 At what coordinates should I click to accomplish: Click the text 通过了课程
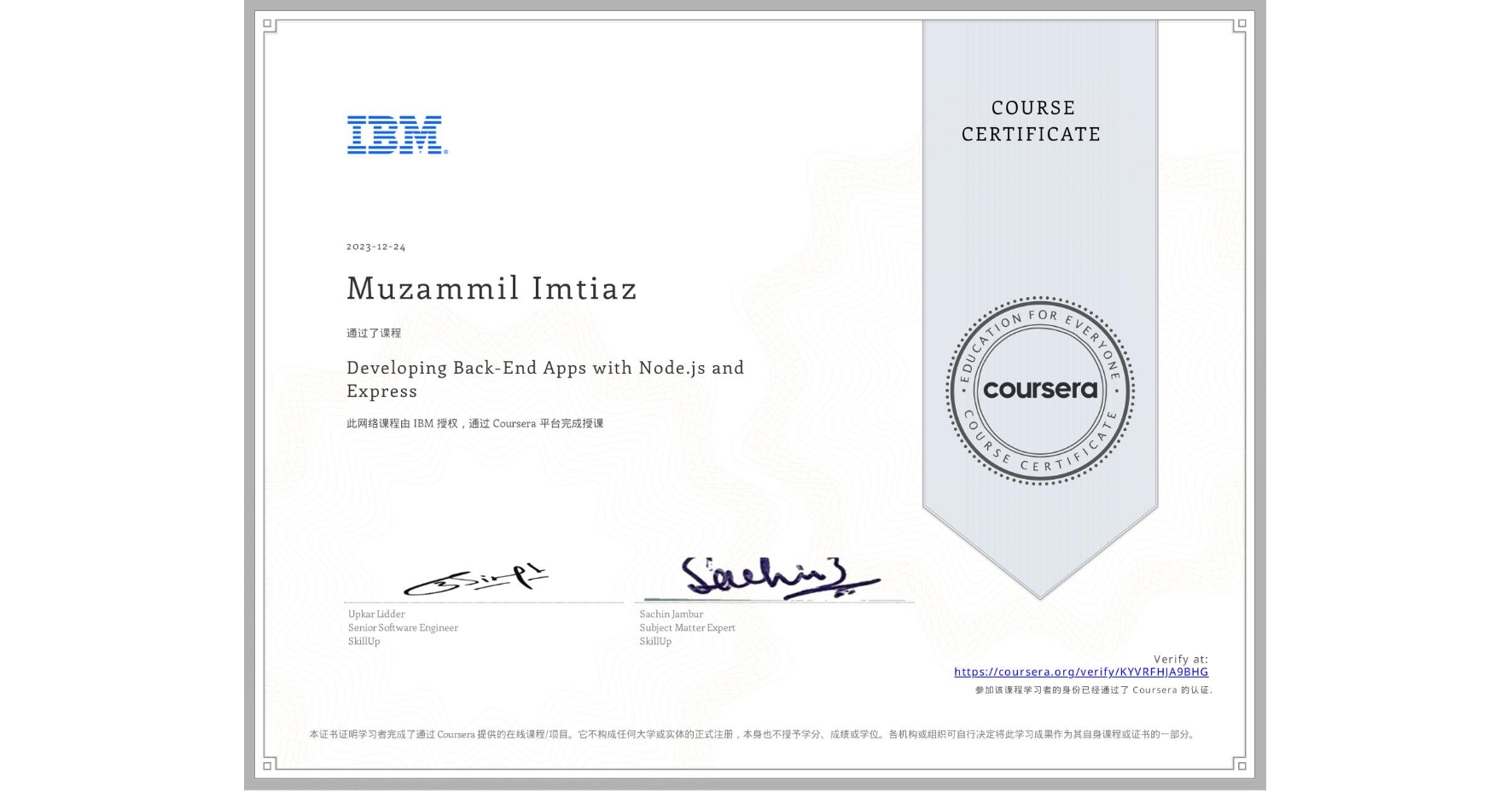pyautogui.click(x=374, y=333)
